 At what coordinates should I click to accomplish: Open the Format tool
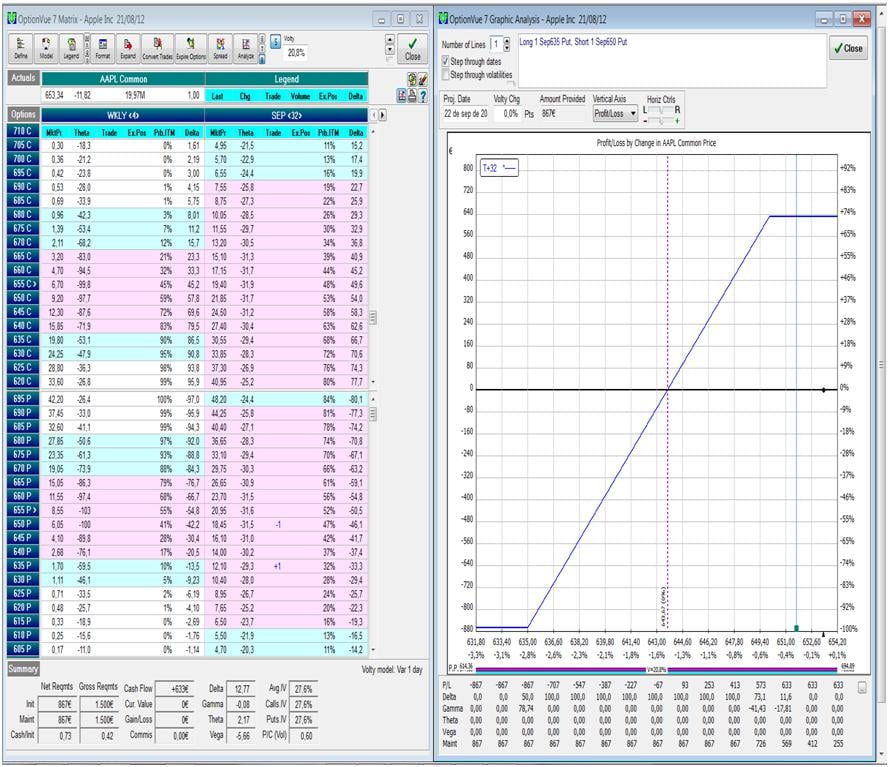coord(103,48)
